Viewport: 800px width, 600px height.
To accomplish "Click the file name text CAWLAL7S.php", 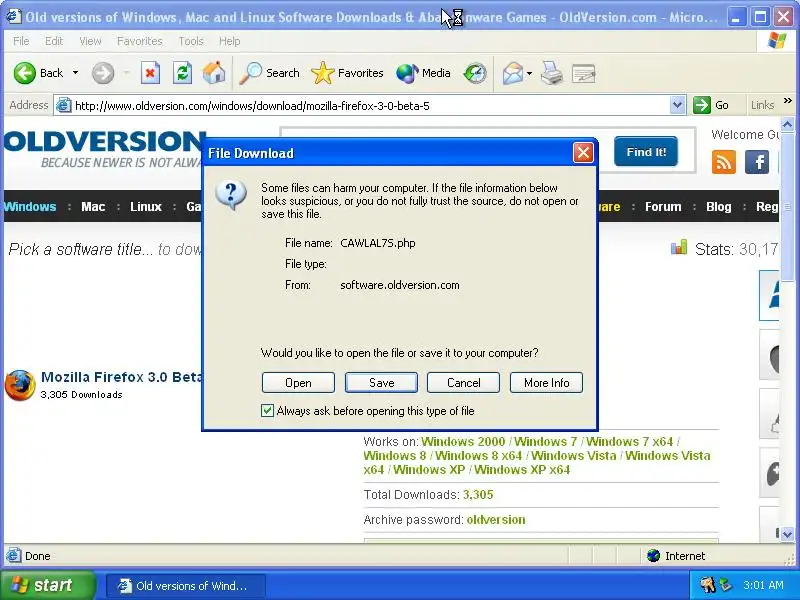I will point(378,243).
